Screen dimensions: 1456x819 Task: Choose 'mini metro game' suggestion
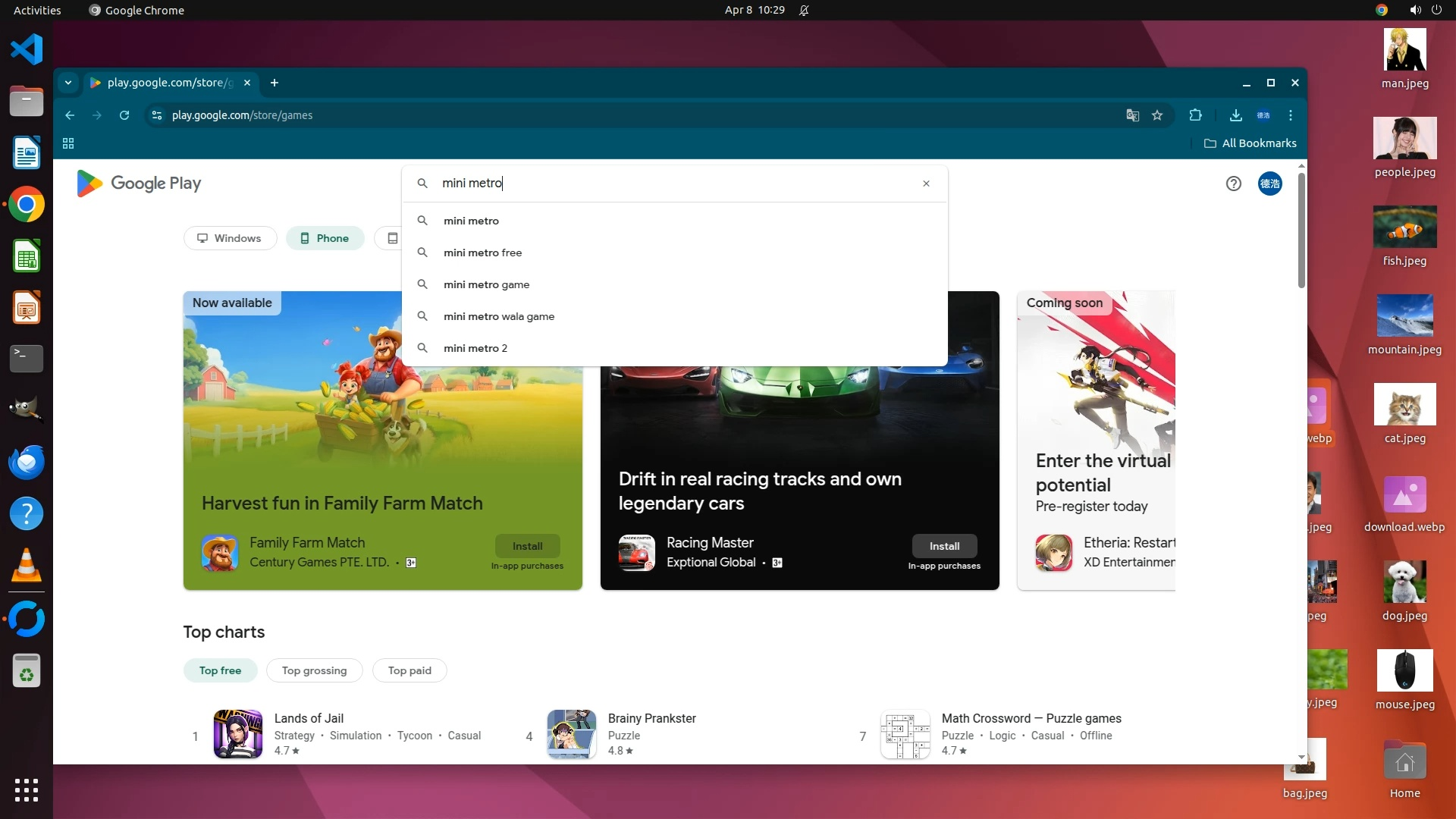coord(486,284)
